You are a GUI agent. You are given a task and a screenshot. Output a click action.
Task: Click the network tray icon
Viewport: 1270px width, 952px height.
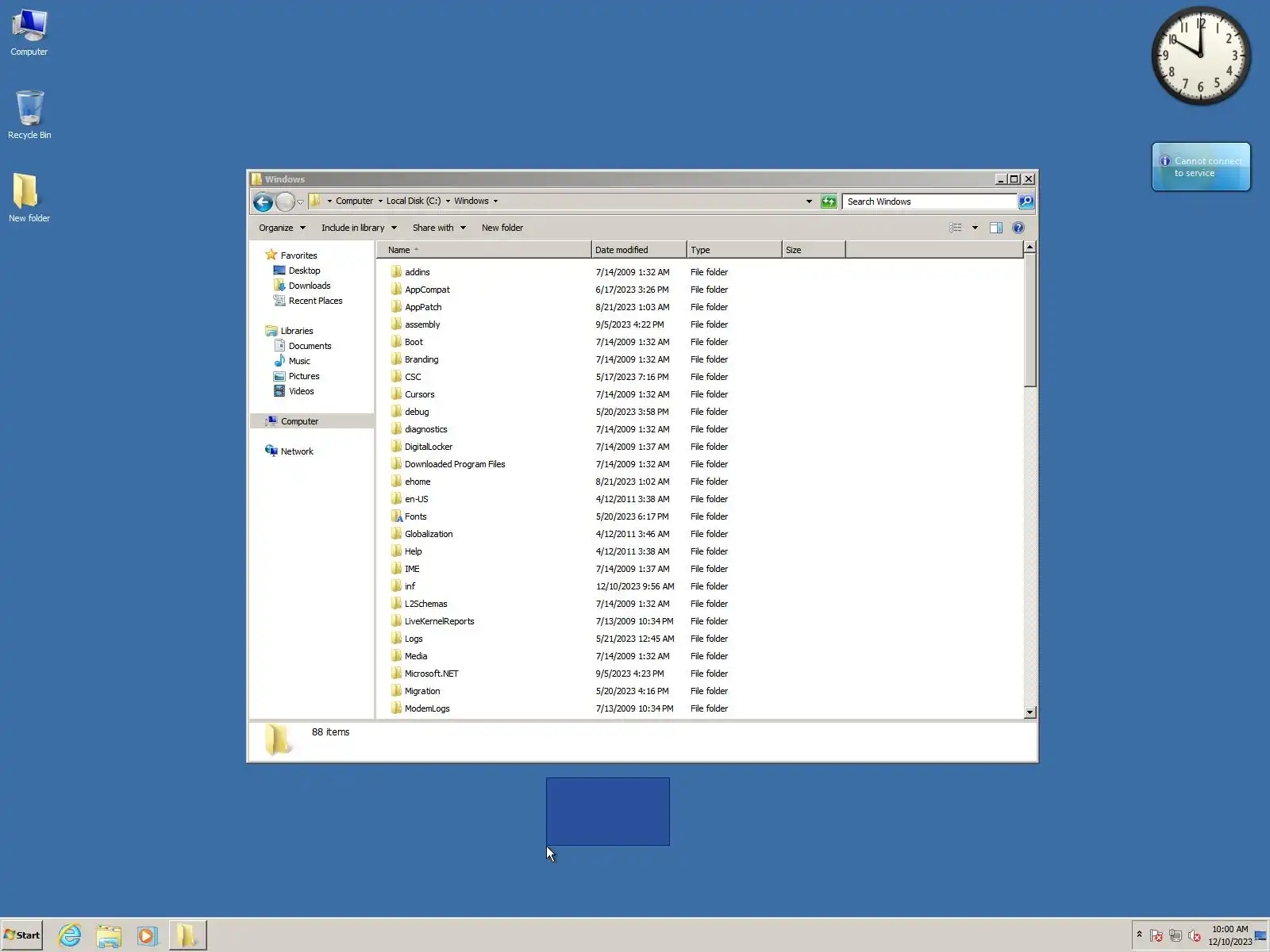coord(1176,936)
